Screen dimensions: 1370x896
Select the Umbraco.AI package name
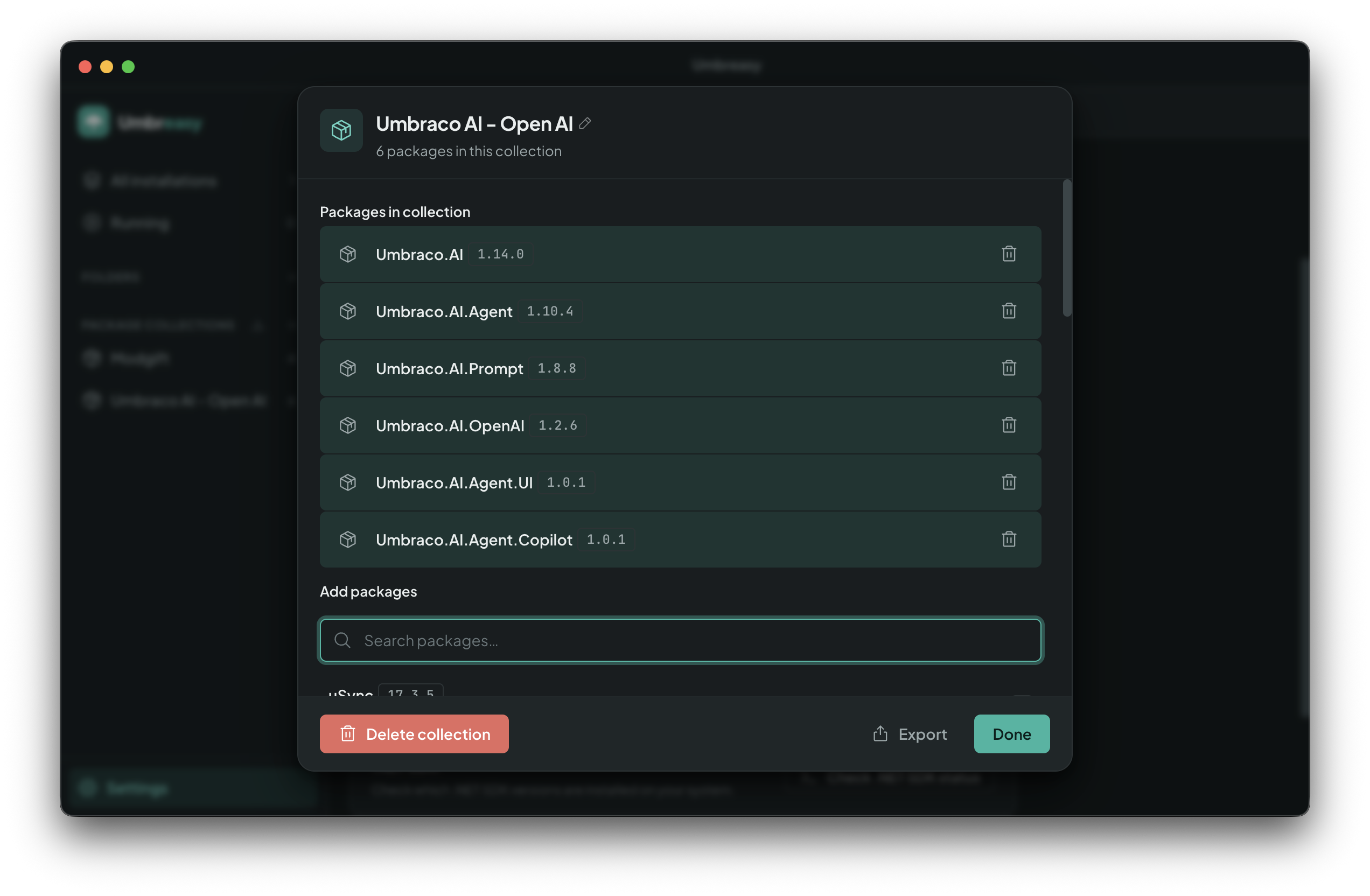click(x=419, y=254)
